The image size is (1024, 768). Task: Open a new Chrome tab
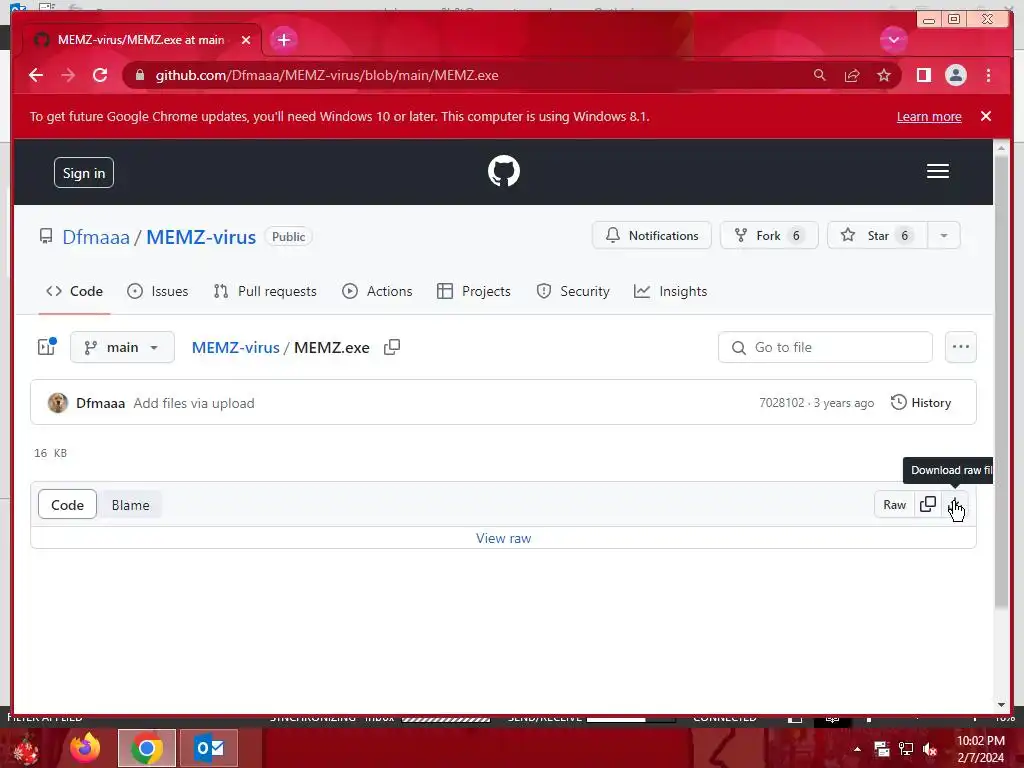pyautogui.click(x=283, y=40)
